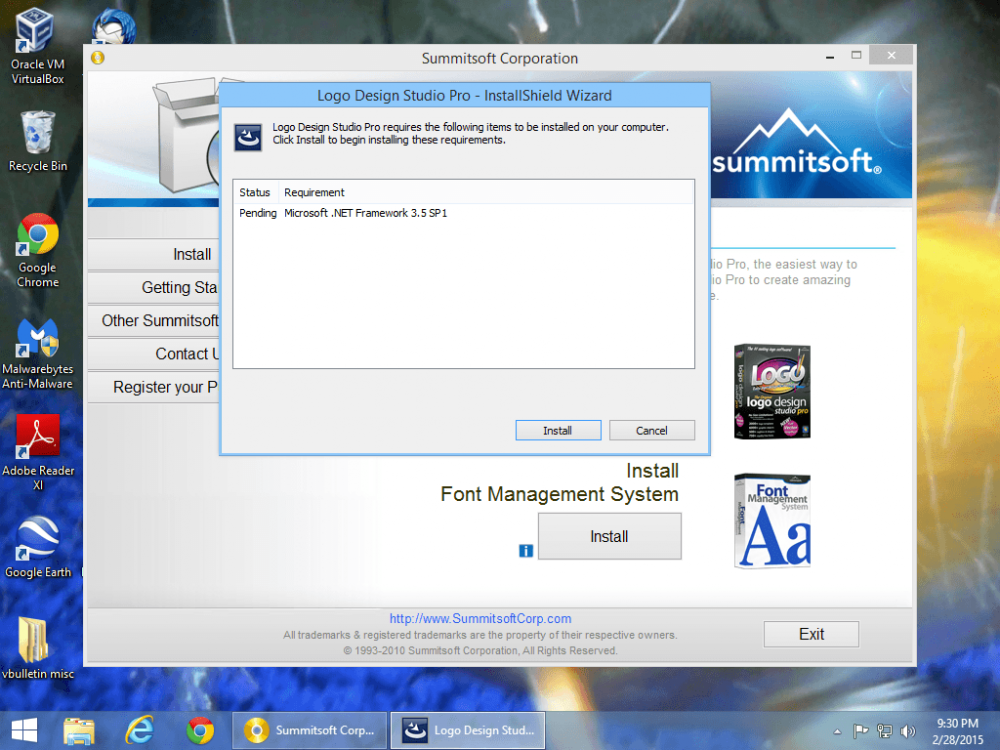Image resolution: width=1000 pixels, height=750 pixels.
Task: Click Install in the InstallShield Wizard
Action: pyautogui.click(x=558, y=430)
